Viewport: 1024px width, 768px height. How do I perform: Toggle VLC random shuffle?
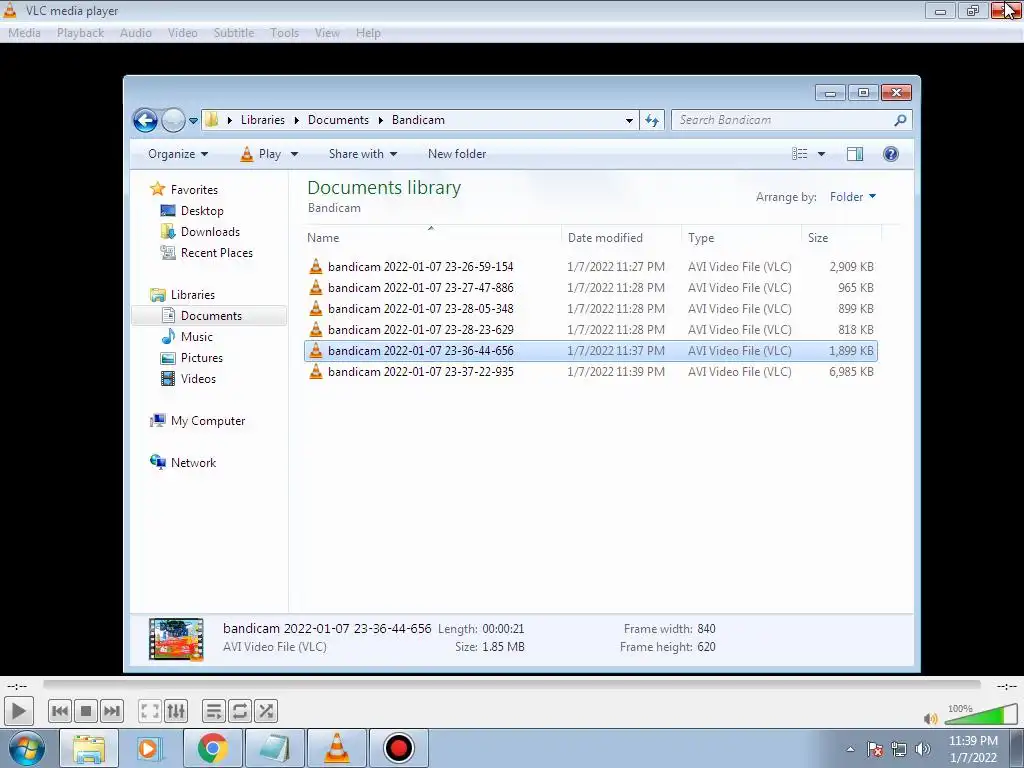266,711
